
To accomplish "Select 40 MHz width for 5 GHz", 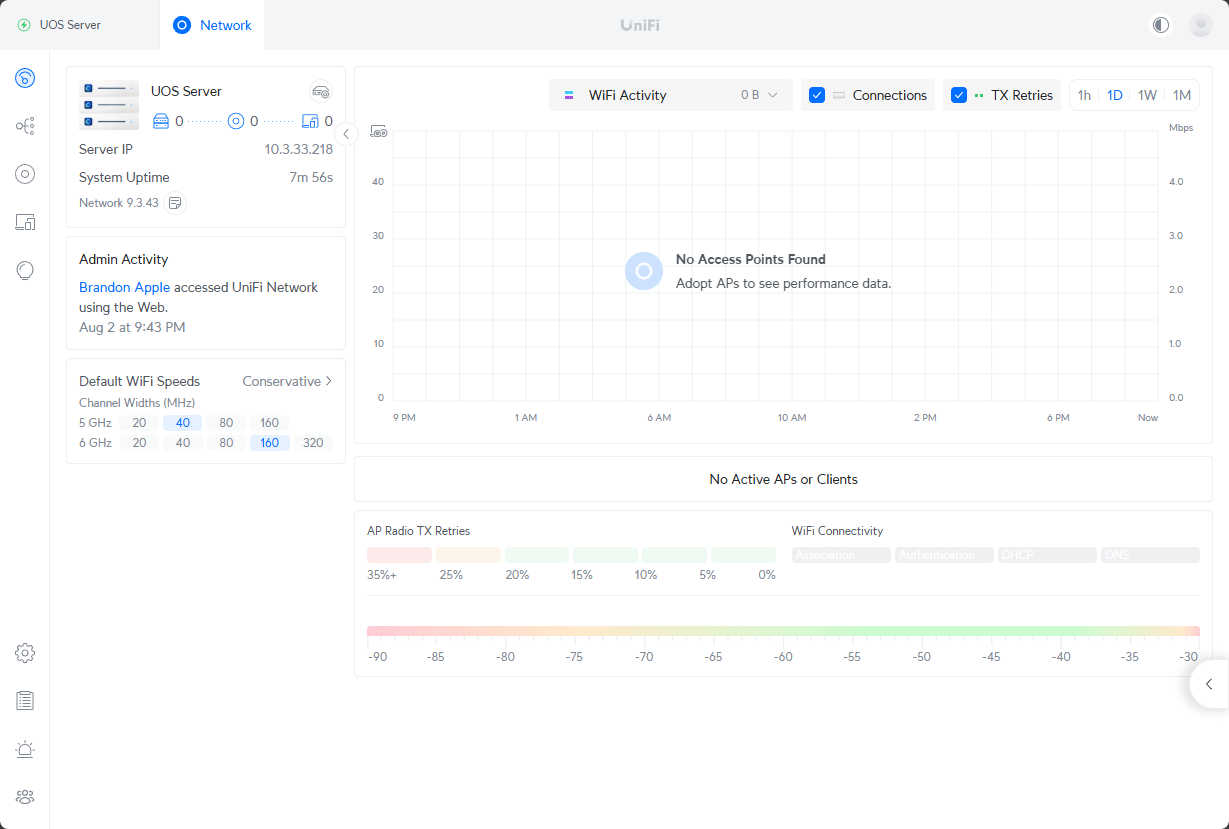I will (x=183, y=423).
